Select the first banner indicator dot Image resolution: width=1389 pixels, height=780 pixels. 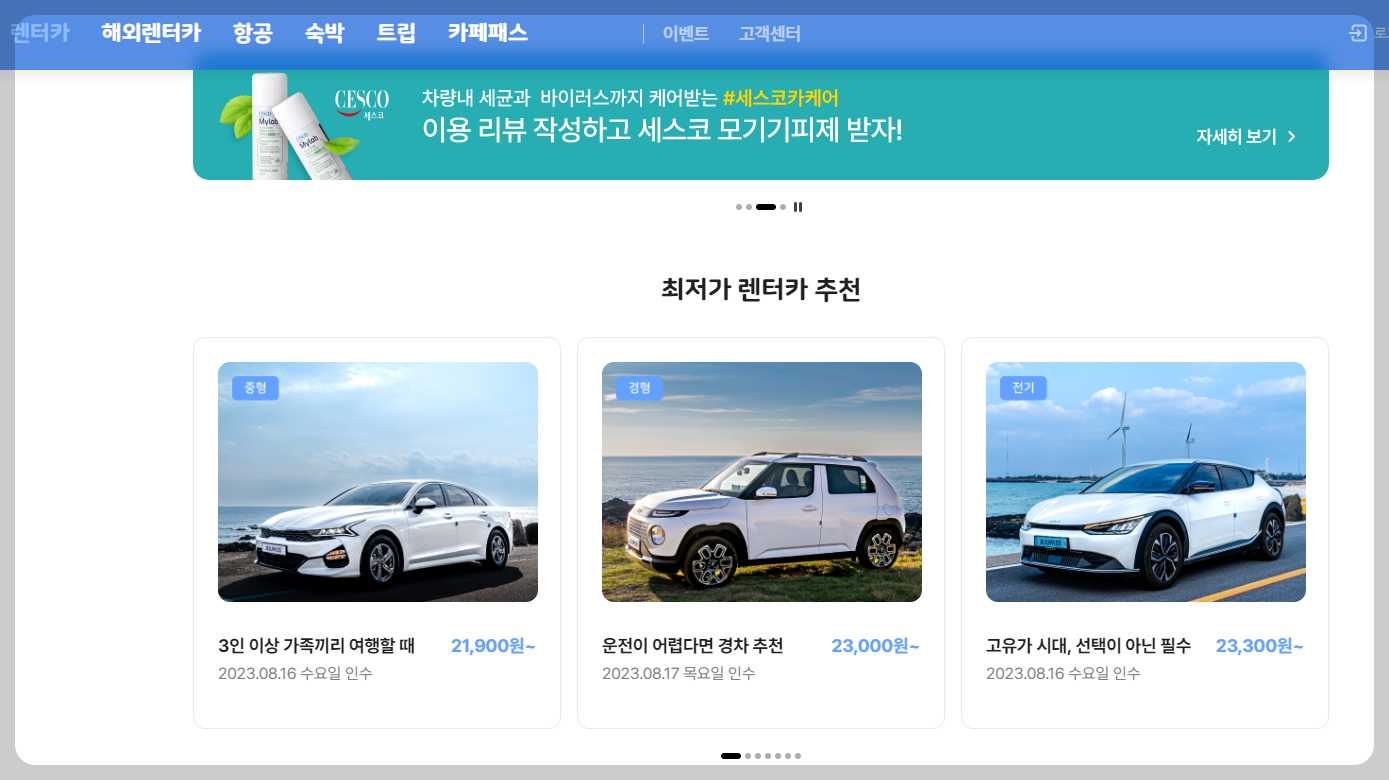tap(740, 207)
